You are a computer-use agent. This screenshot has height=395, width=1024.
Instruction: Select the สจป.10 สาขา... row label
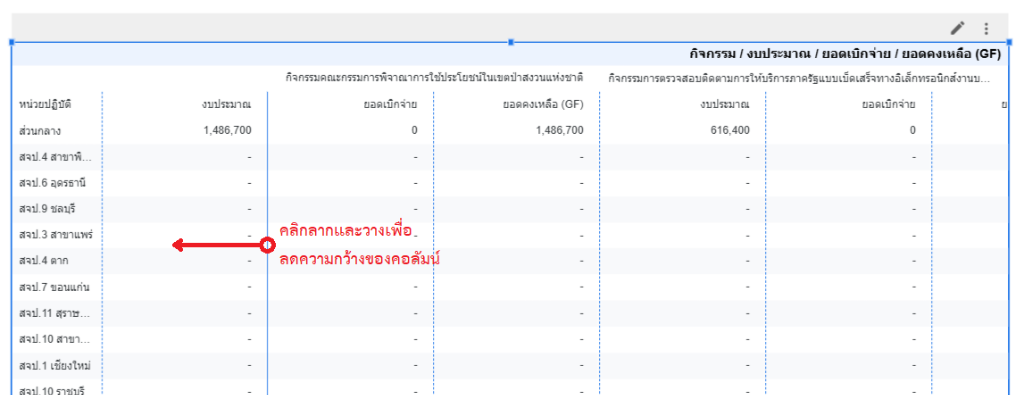(54, 340)
